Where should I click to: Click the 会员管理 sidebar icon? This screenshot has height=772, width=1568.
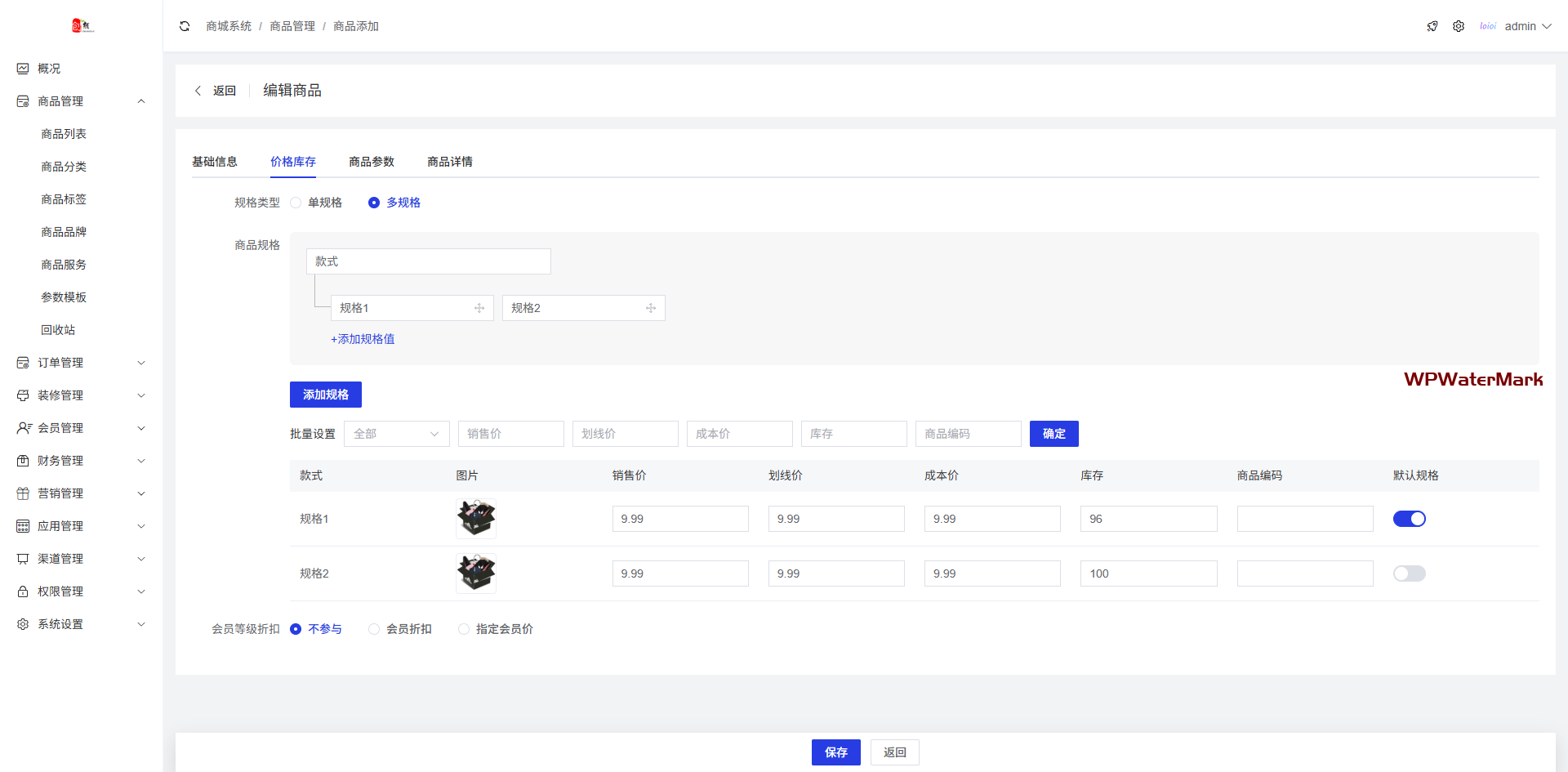24,428
